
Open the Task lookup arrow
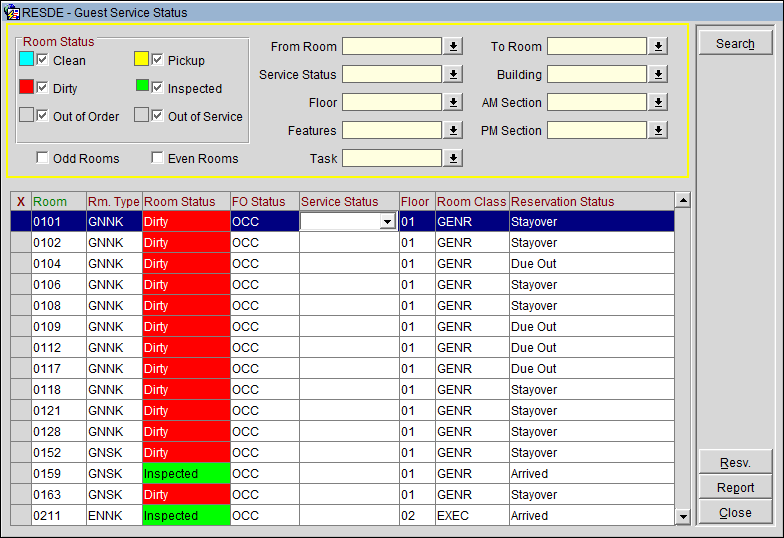[x=453, y=158]
